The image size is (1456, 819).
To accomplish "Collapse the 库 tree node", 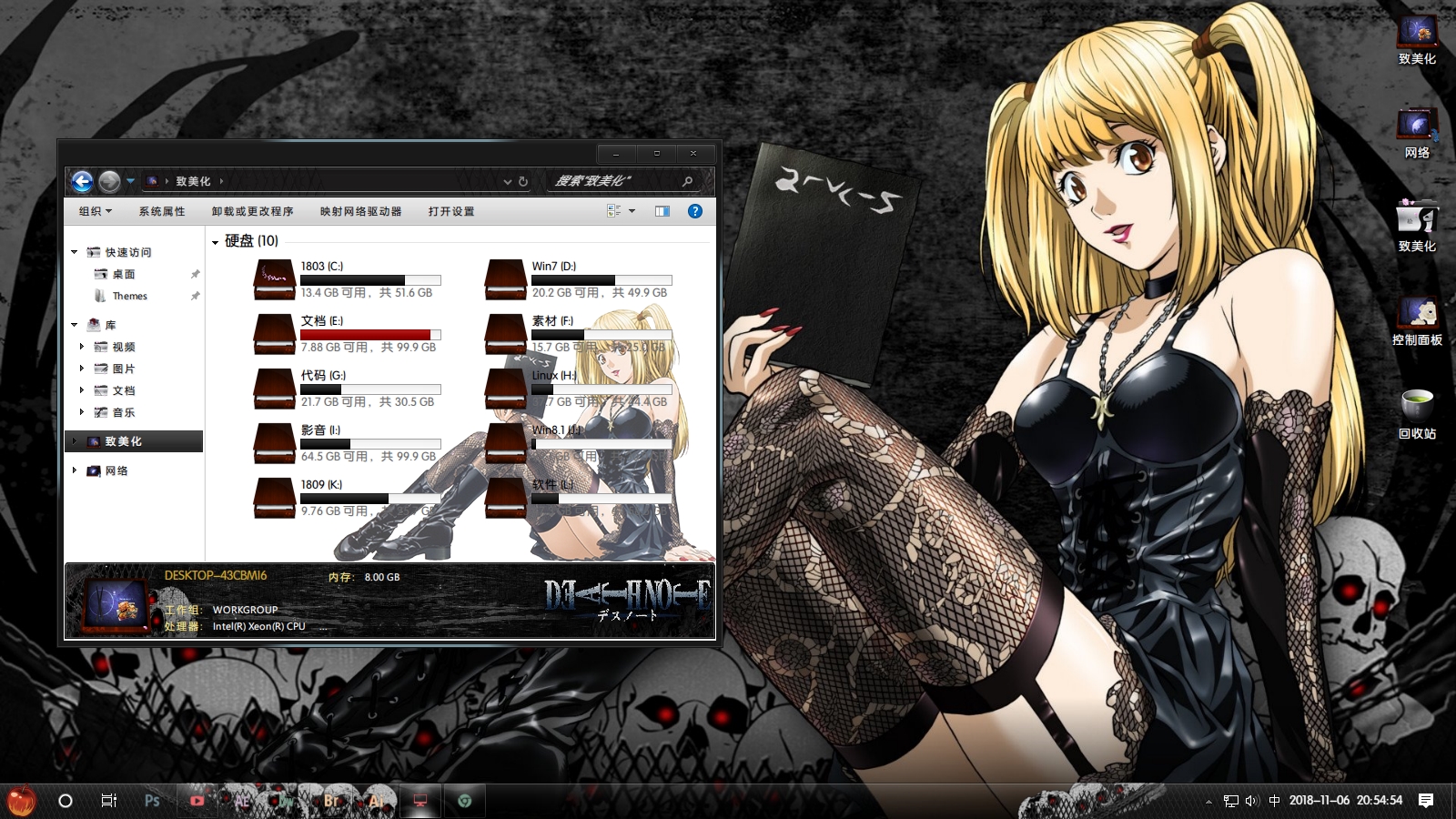I will tap(75, 325).
